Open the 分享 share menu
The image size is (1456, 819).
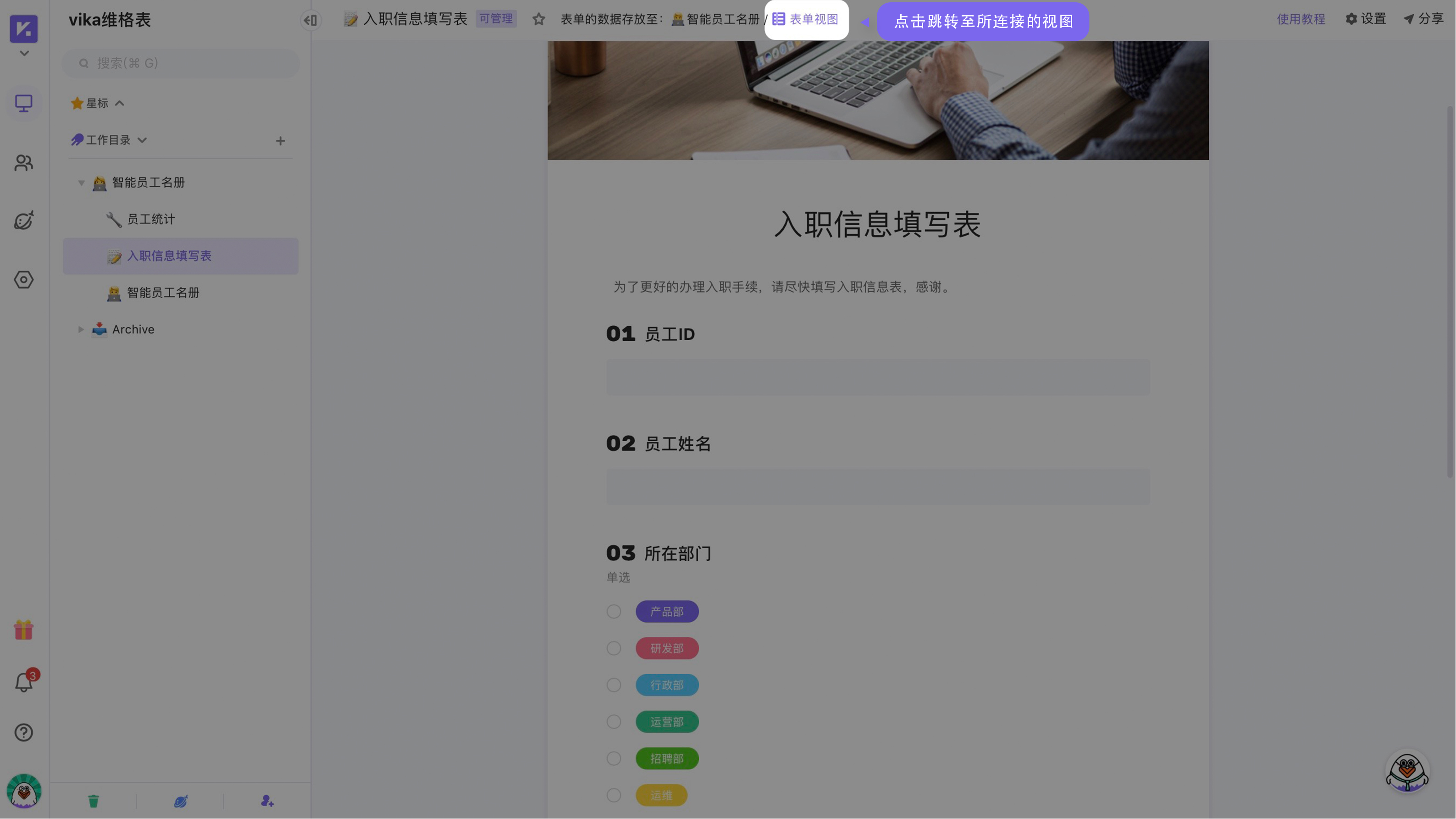(x=1428, y=19)
